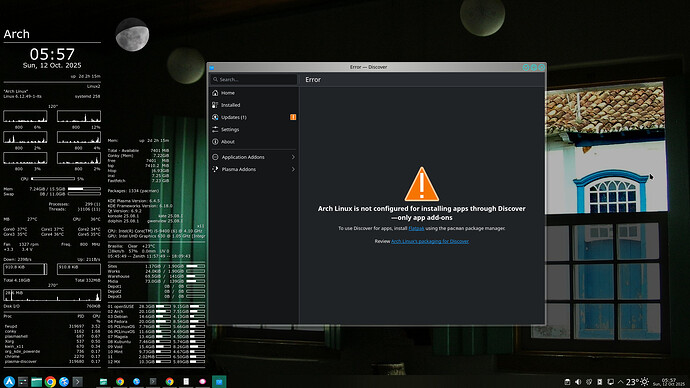Expand Application Addons chevron
690x388 pixels.
pos(293,157)
